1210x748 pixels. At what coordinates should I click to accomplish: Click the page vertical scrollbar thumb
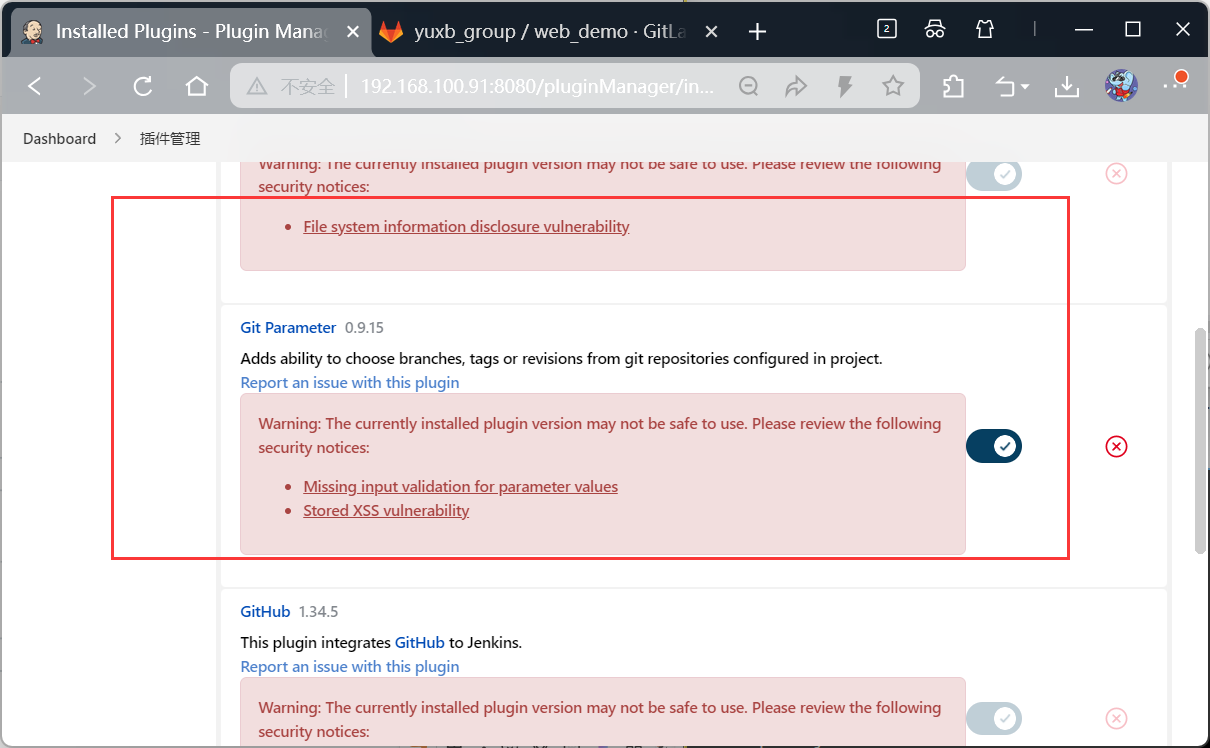1200,440
